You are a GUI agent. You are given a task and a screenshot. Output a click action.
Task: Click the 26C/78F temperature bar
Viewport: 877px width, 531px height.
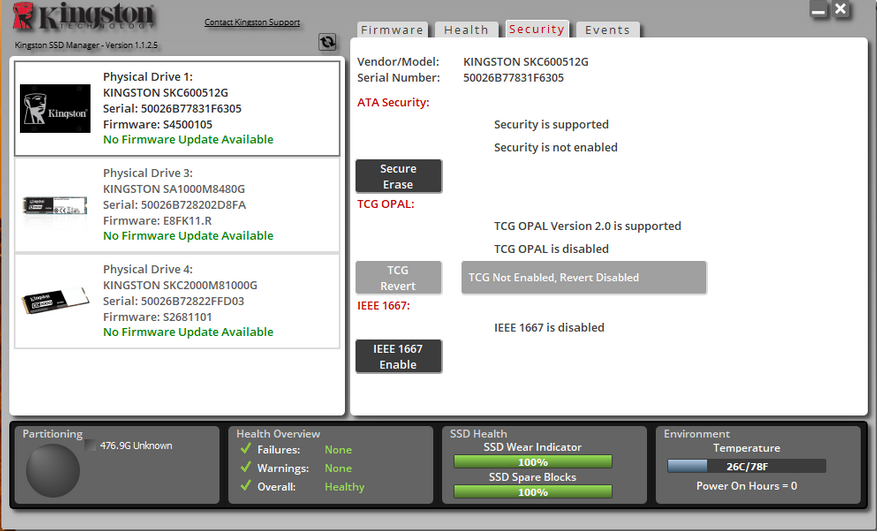[747, 466]
